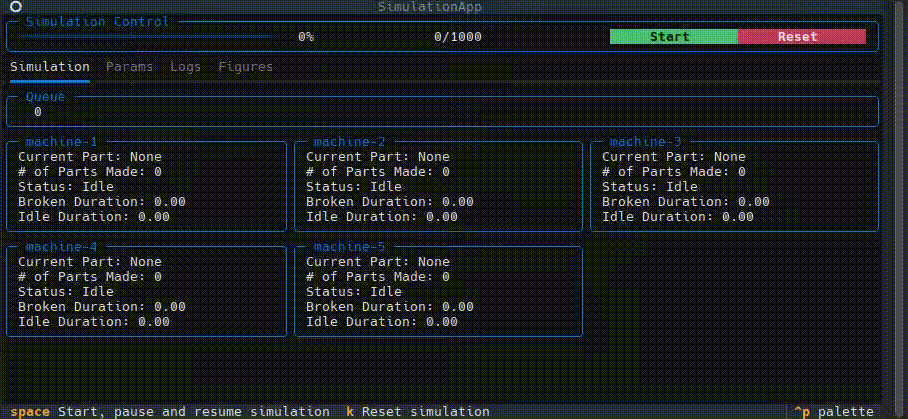Click the Simulation Control panel title
The image size is (908, 419).
click(97, 22)
